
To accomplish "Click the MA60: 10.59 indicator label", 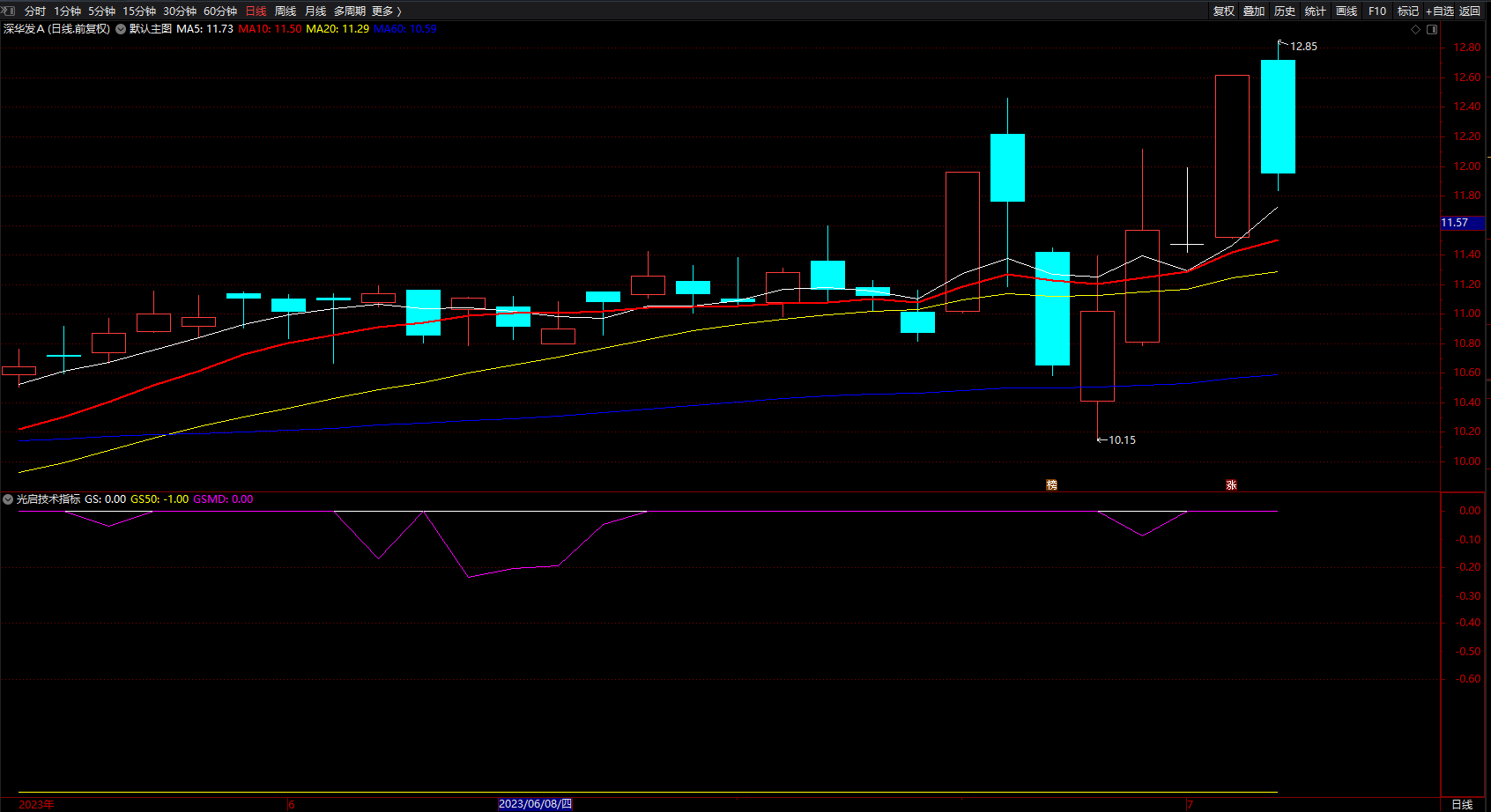I will 405,29.
